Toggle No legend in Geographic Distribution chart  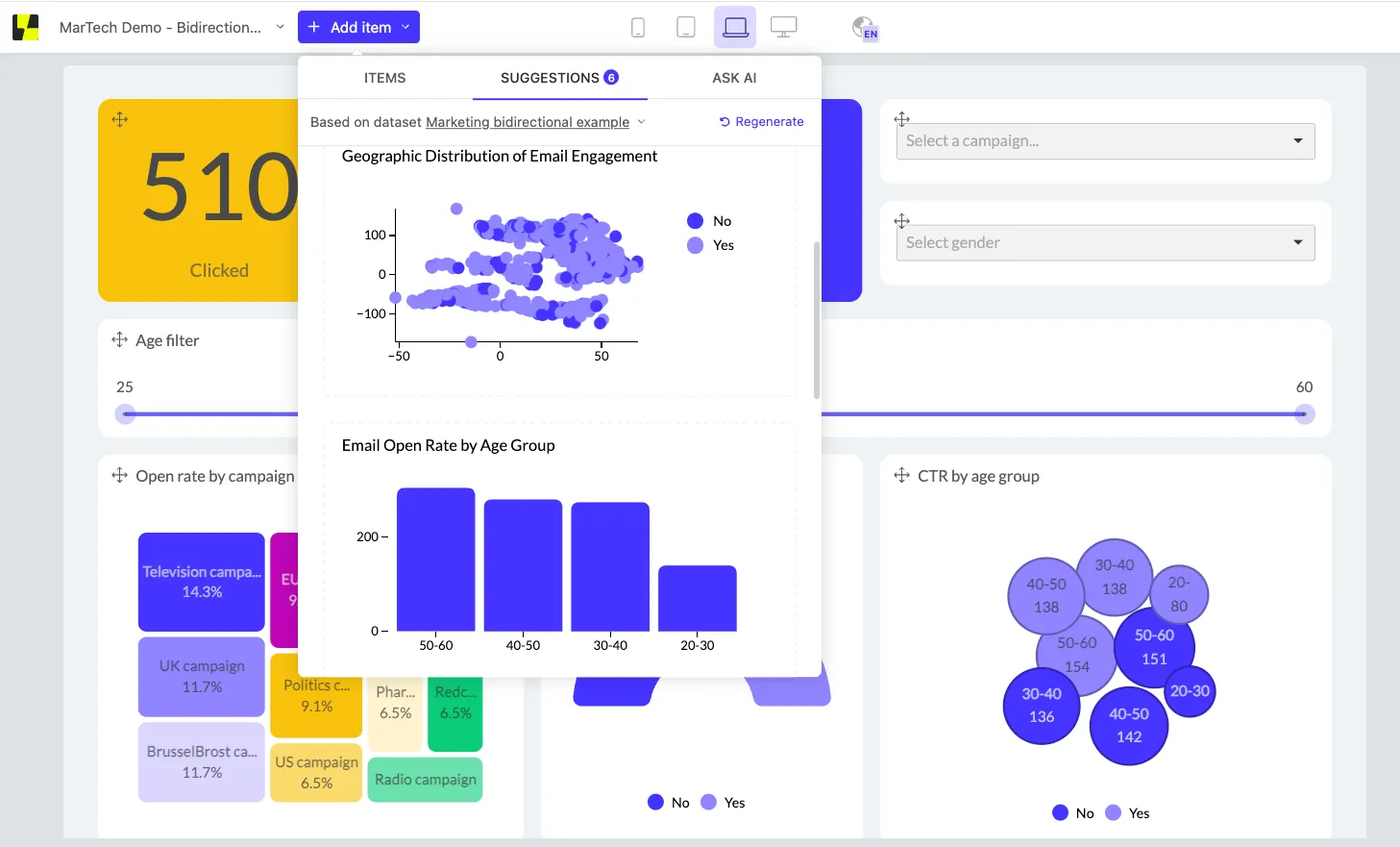click(710, 221)
